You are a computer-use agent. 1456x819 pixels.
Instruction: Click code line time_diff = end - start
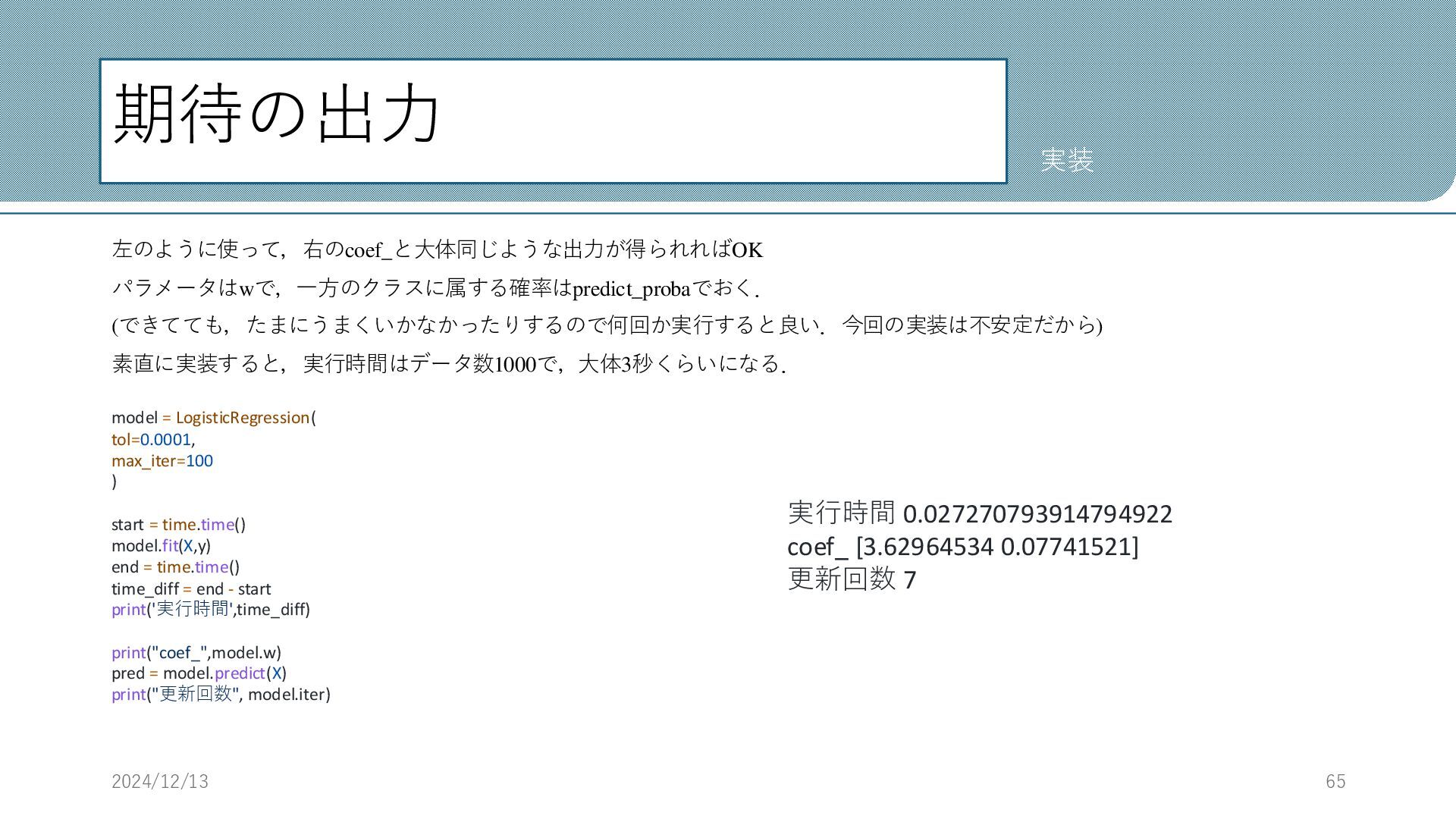(191, 589)
